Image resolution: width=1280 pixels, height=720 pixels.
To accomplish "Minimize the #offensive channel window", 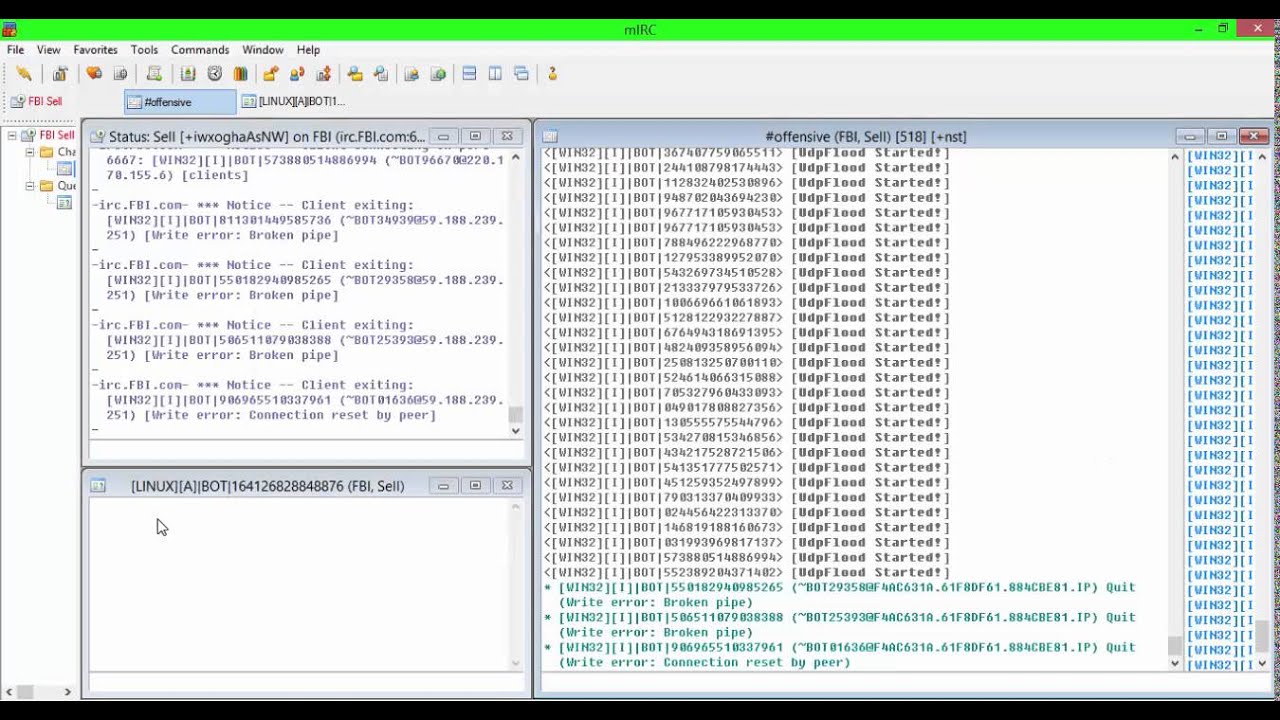I will tap(1189, 136).
